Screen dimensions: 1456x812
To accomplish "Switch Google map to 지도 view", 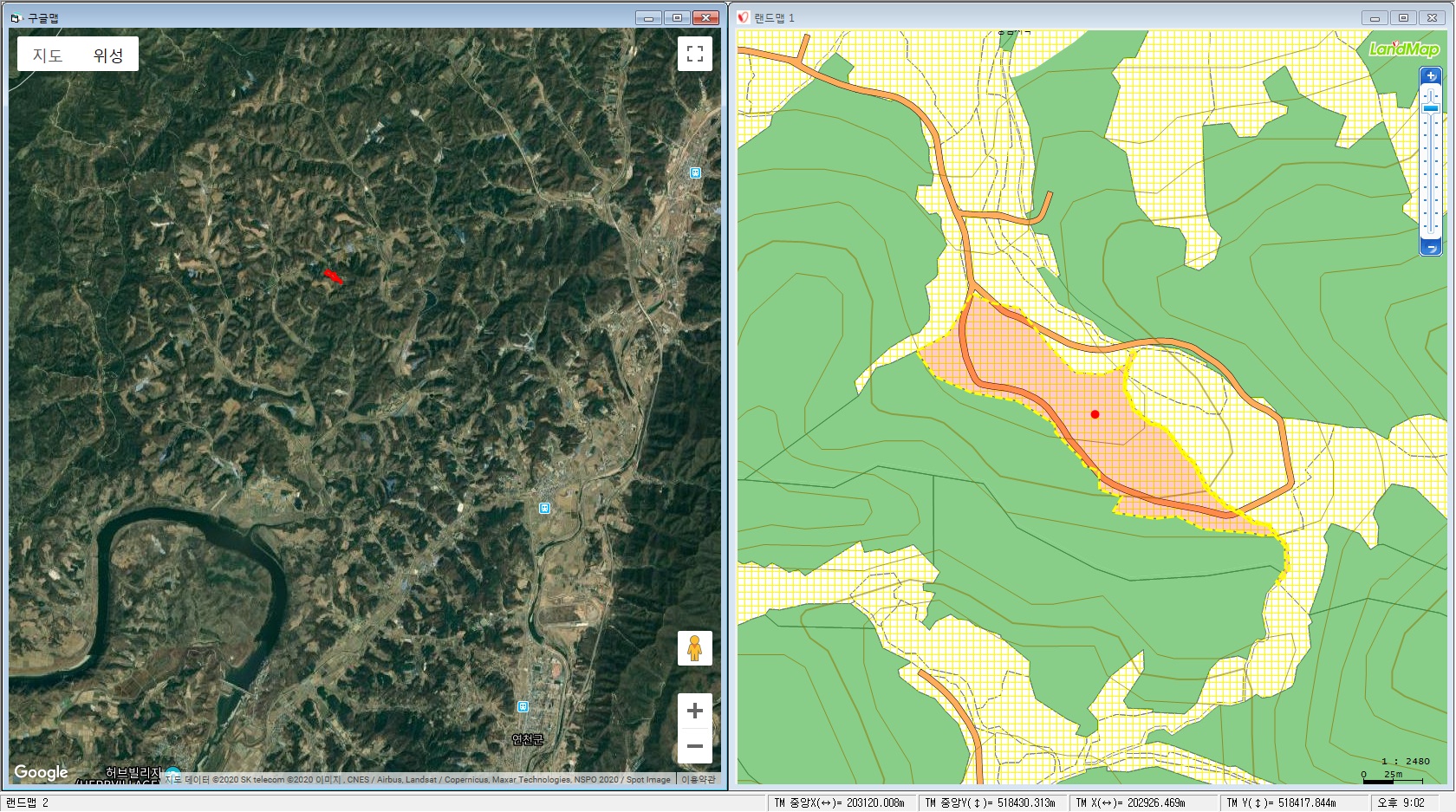I will pos(48,55).
